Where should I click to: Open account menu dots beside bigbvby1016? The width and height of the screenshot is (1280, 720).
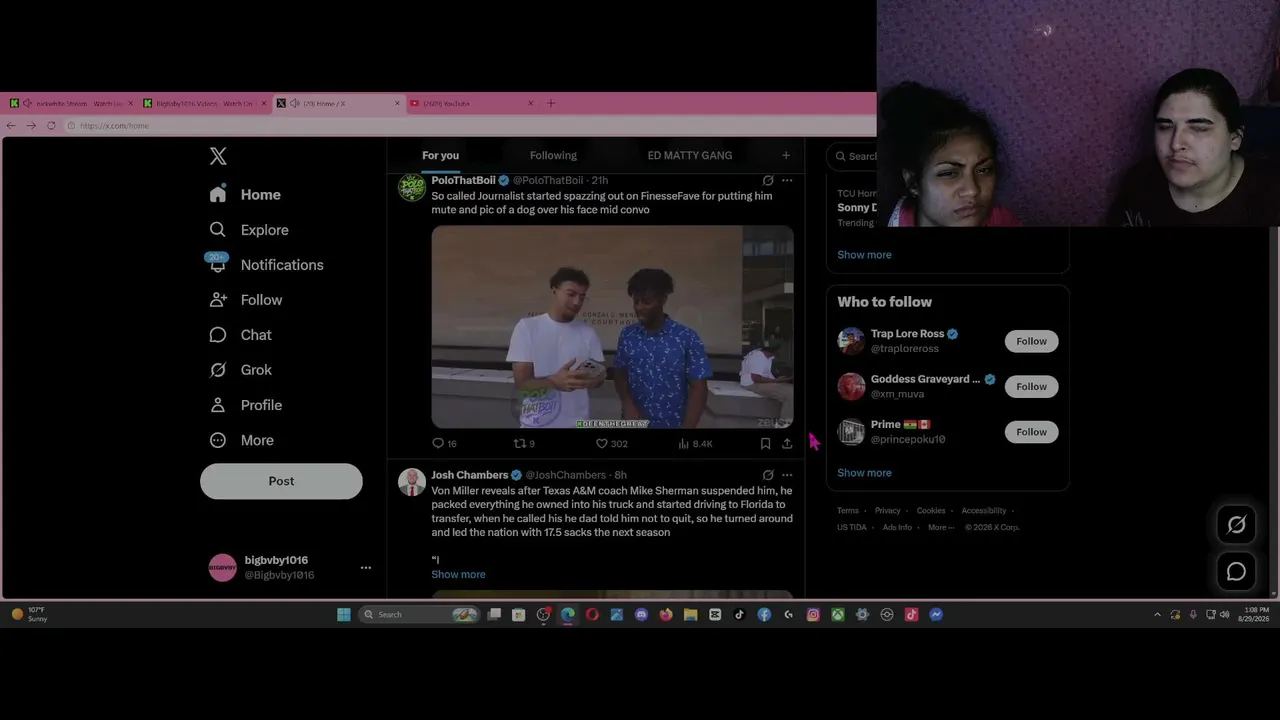click(x=366, y=568)
